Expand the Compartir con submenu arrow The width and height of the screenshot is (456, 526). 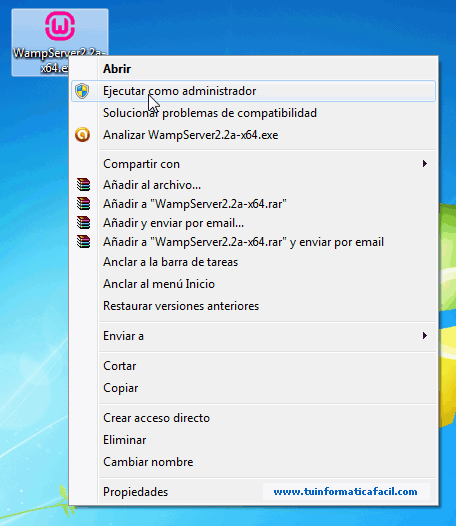pos(425,164)
